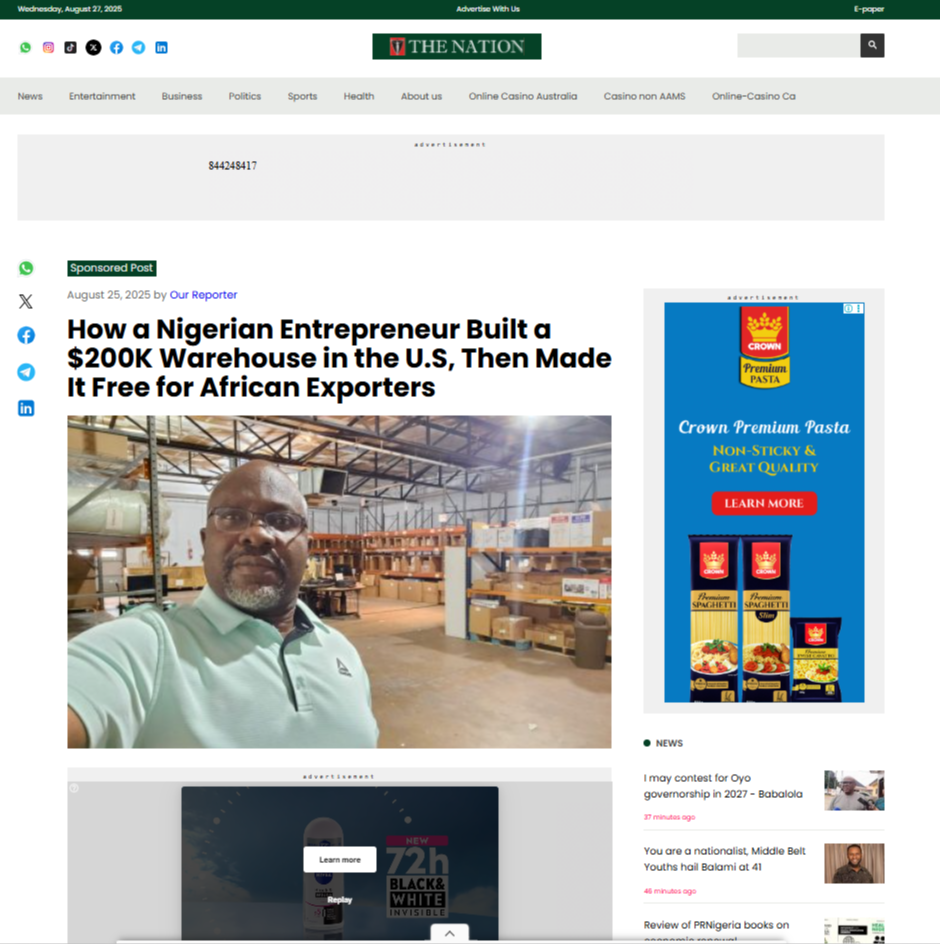Open the Health menu item
Viewport: 941px width, 945px height.
click(359, 96)
